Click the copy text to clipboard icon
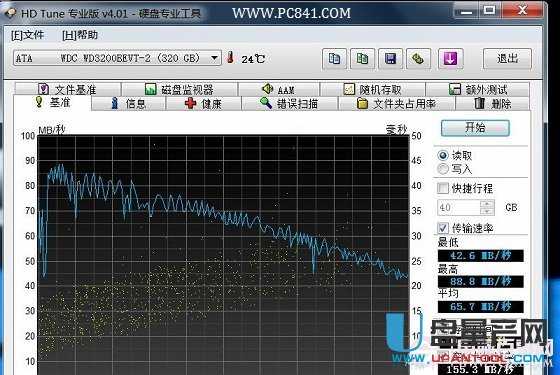The image size is (560, 375). [x=334, y=59]
